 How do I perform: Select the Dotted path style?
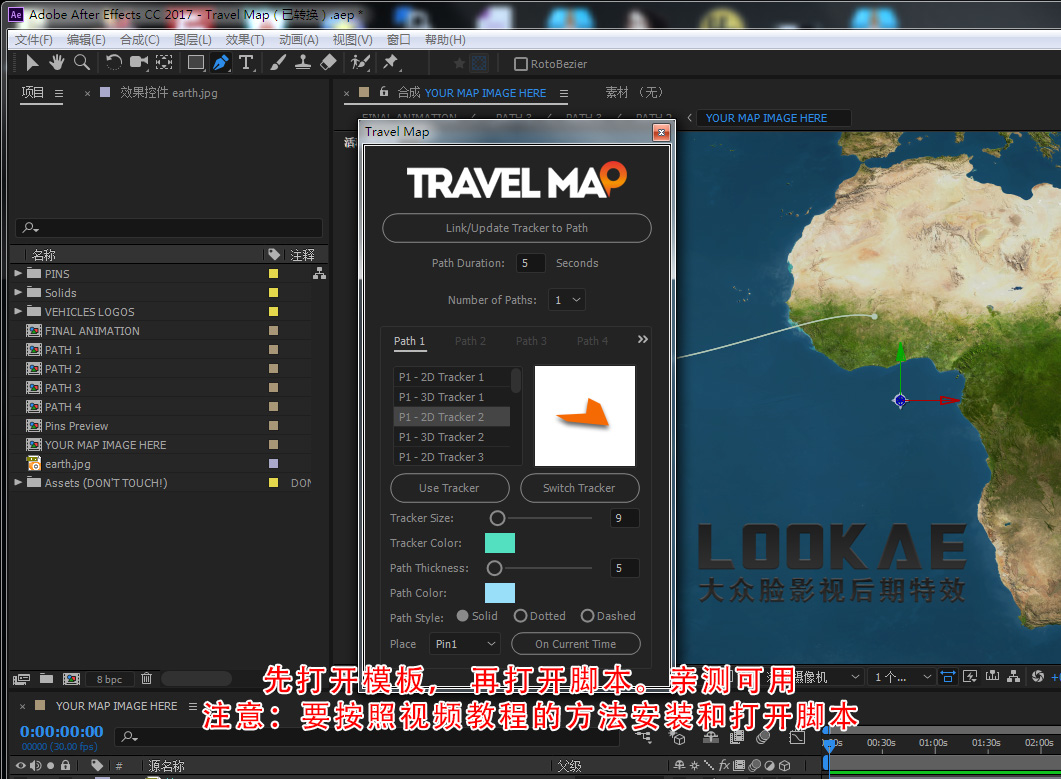coord(524,616)
